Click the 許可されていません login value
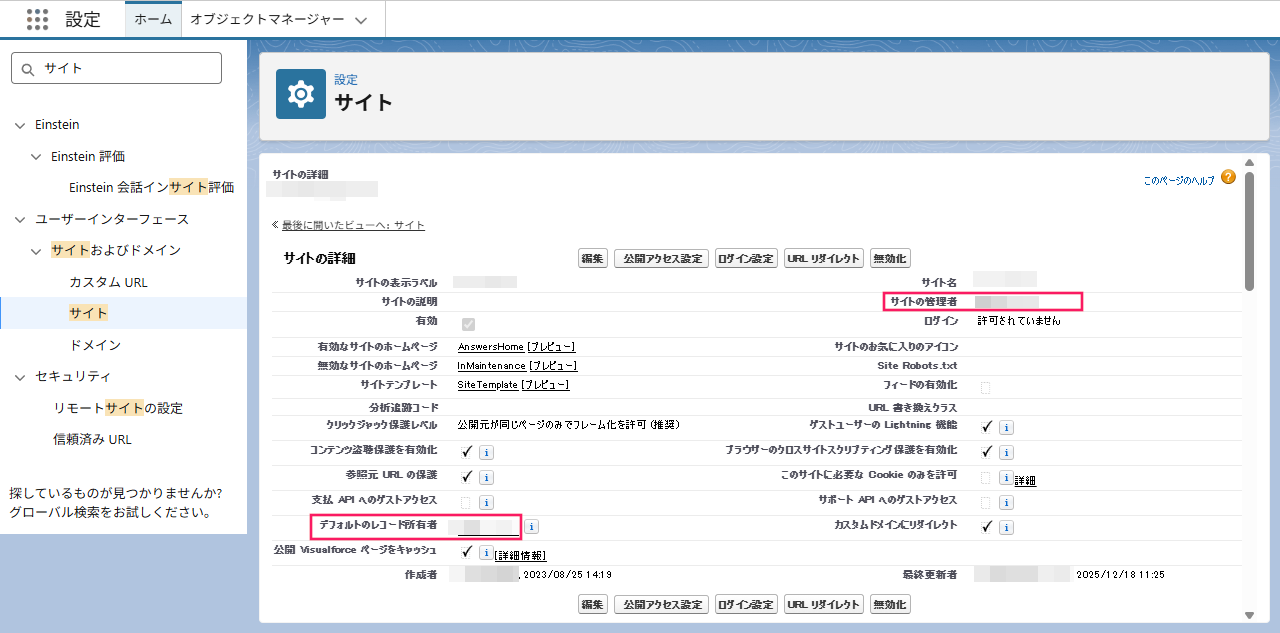 [x=1018, y=321]
